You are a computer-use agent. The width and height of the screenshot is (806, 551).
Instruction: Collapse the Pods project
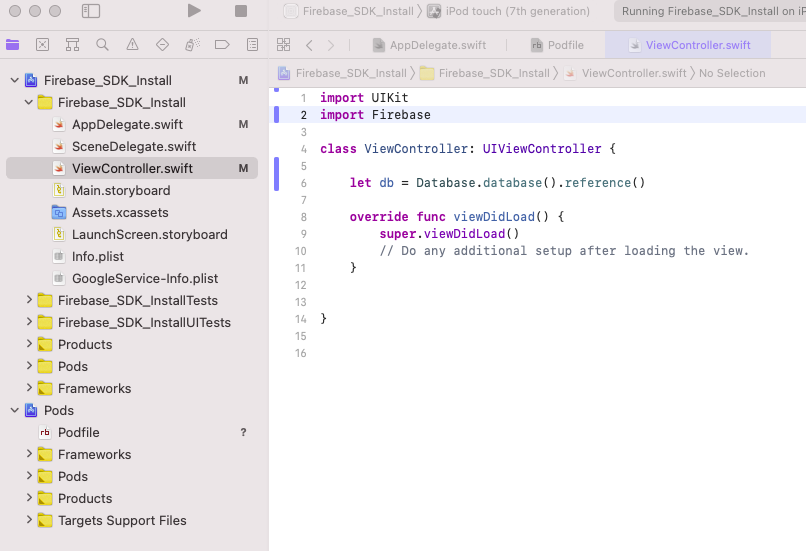click(14, 410)
